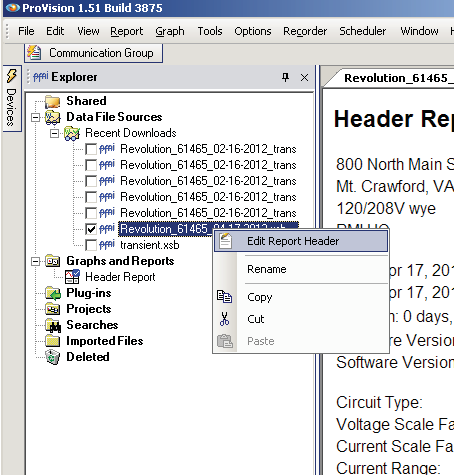Open the View menu
This screenshot has height=475, width=454.
click(x=88, y=31)
